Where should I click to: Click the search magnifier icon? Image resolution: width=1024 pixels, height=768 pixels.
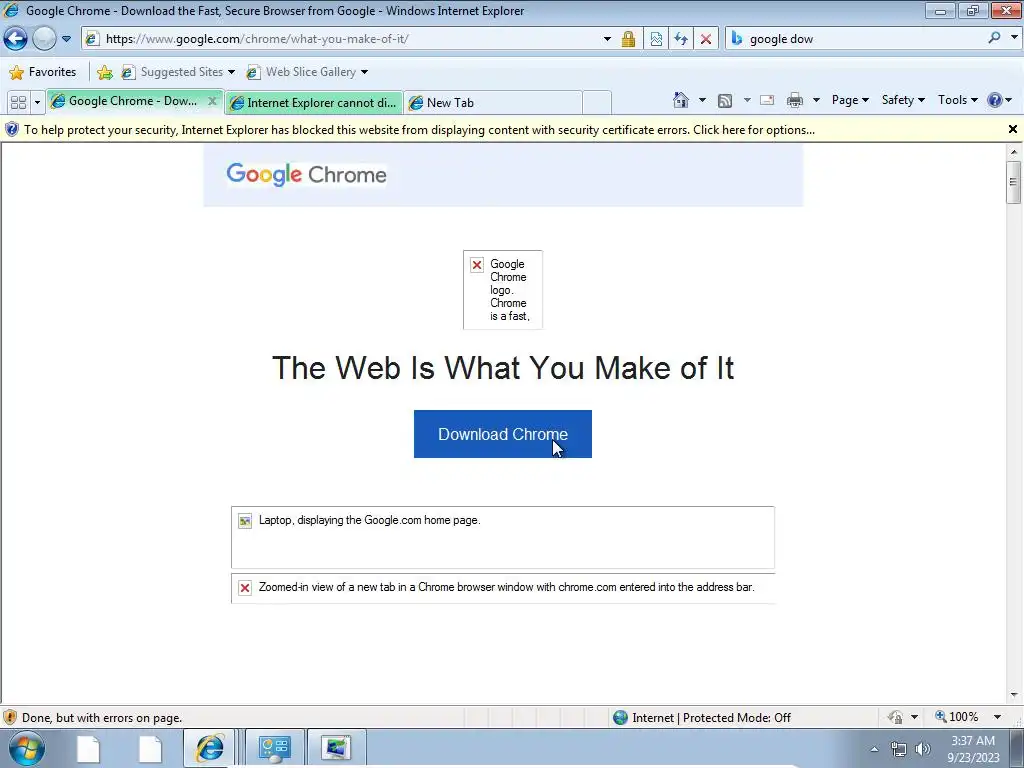click(994, 38)
